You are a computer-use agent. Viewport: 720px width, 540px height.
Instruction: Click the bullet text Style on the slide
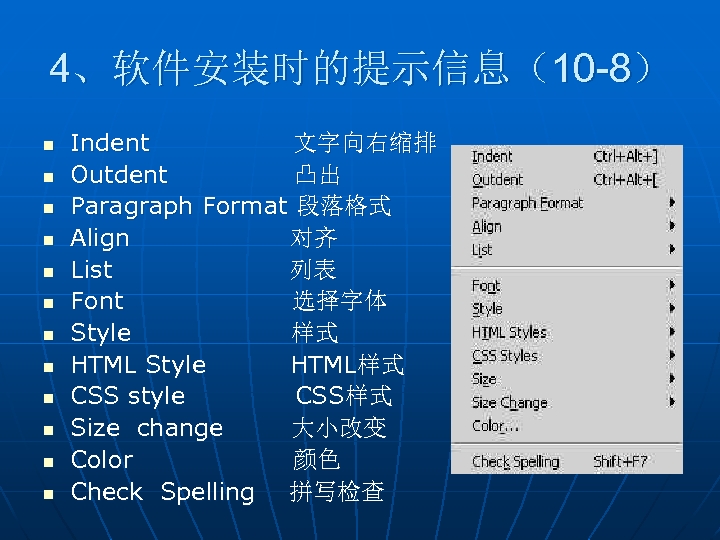[x=101, y=333]
